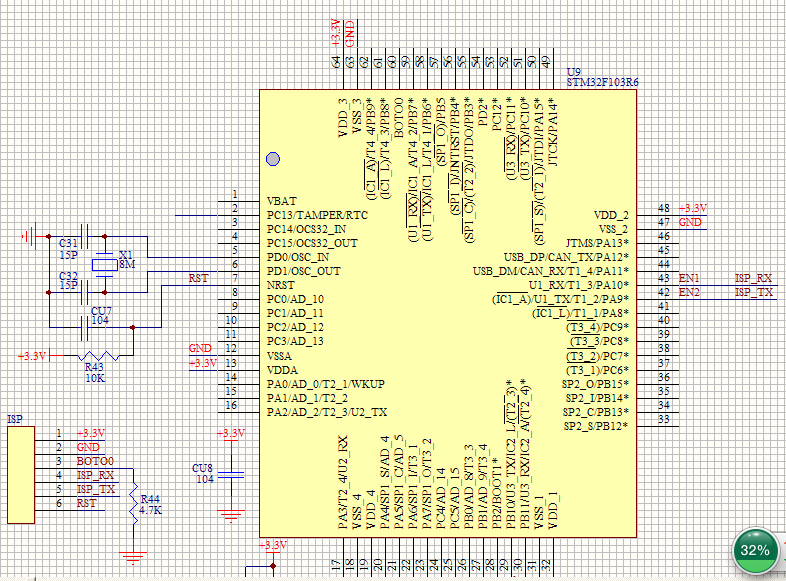
Task: Click the PA0/AD_0/T2_1/WKUP pin name
Action: pos(326,384)
